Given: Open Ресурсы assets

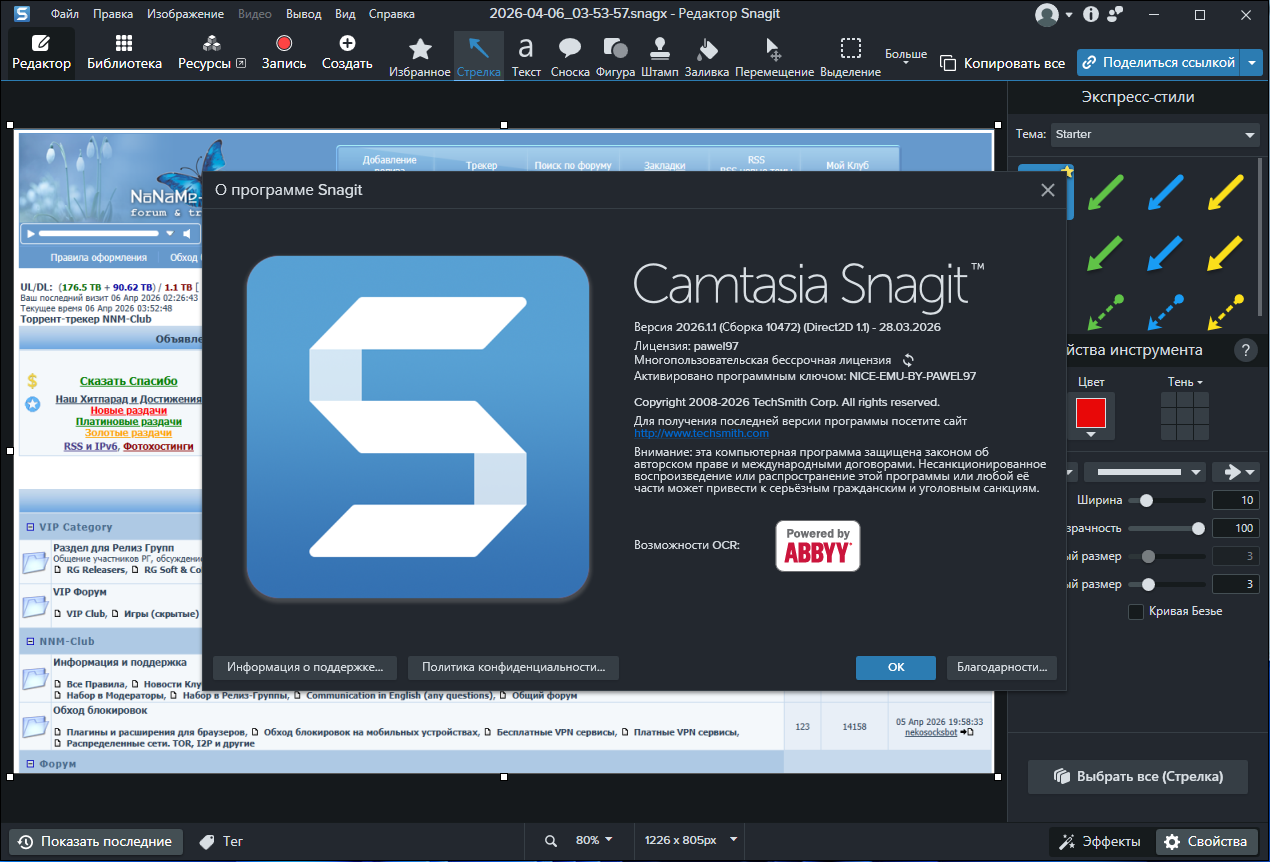Looking at the screenshot, I should [x=211, y=53].
